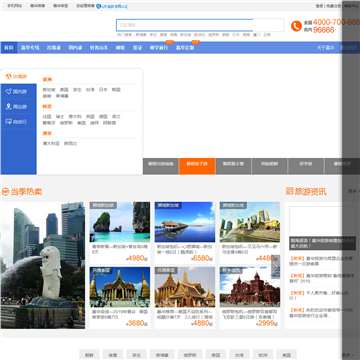Viewport: 360px width, 360px height.
Task: Click the 台湾 tag button at bottom
Action: click(239, 355)
